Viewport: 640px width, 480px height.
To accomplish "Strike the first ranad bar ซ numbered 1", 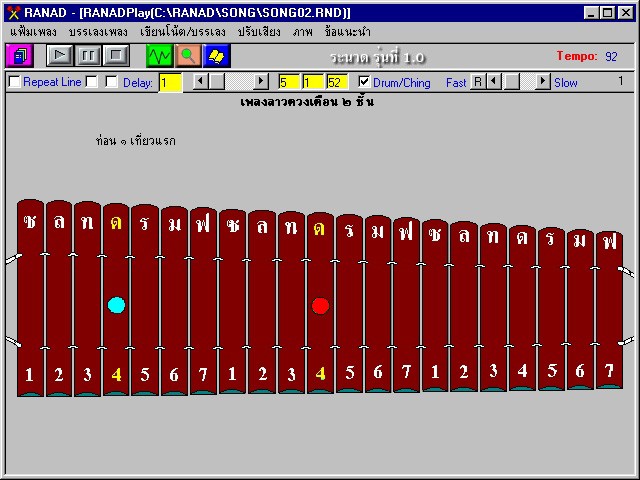I will pyautogui.click(x=30, y=298).
